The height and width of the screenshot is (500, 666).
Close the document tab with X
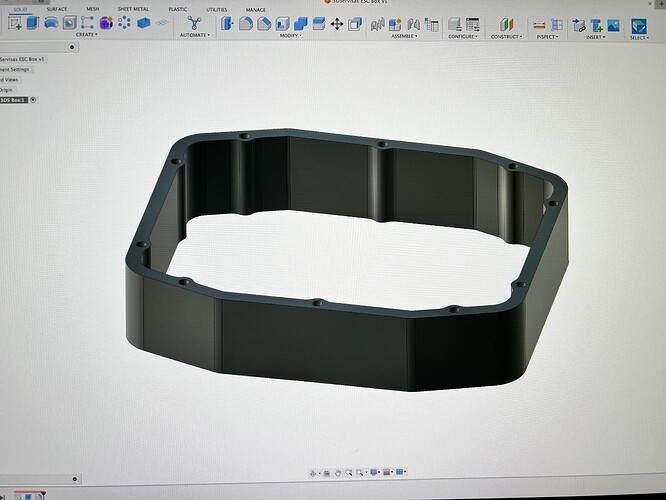(650, 3)
